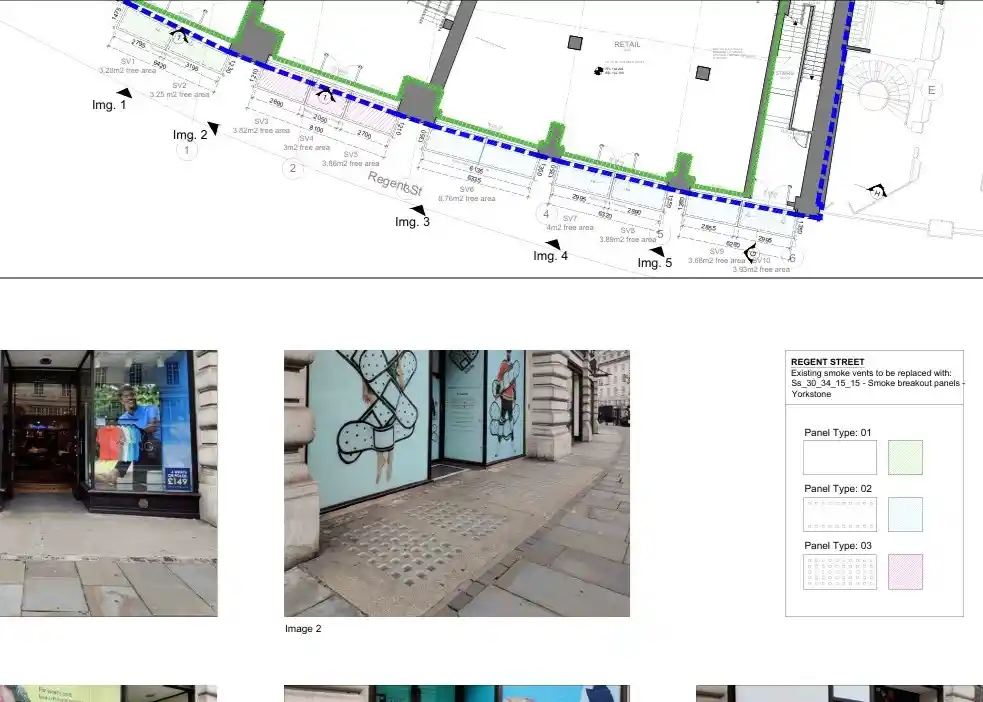Viewport: 983px width, 702px height.
Task: Select grid reference circle 1
Action: [186, 150]
